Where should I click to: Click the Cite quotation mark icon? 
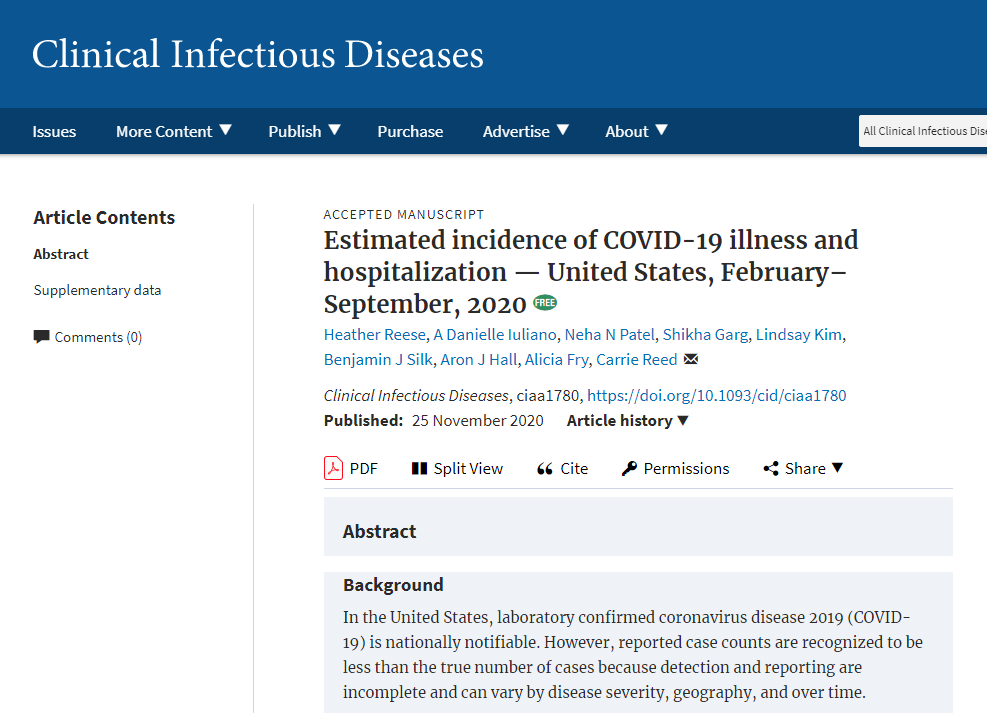544,469
